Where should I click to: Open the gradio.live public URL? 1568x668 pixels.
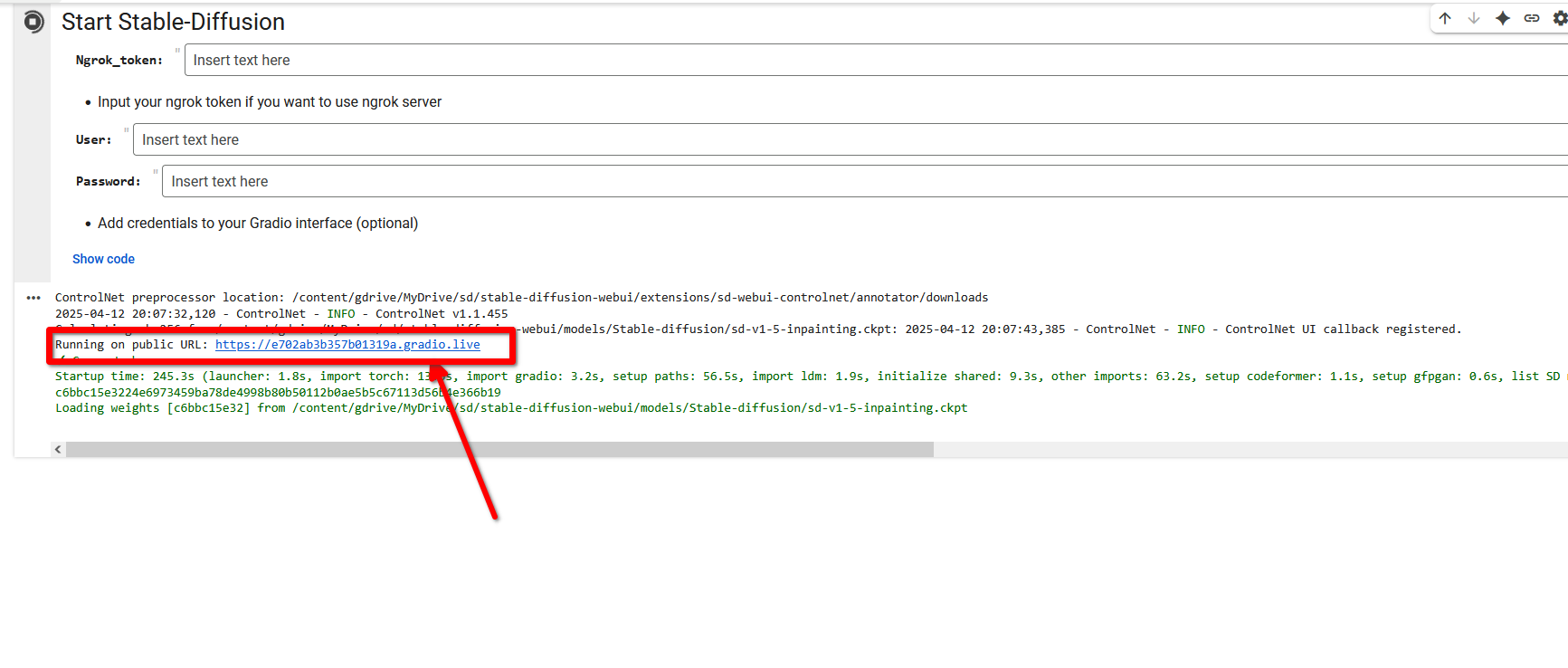(x=347, y=345)
